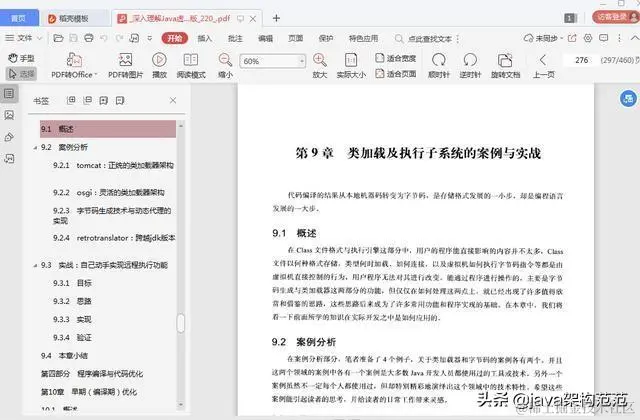
Task: Open bookmark 9.2.4 retrotranslator
Action: (x=114, y=238)
